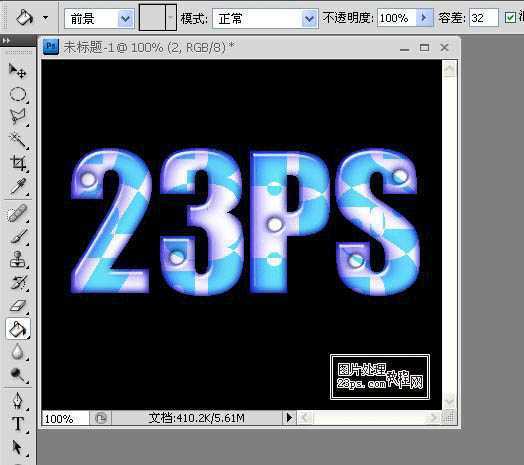
Task: Select the Eraser tool
Action: (x=17, y=306)
